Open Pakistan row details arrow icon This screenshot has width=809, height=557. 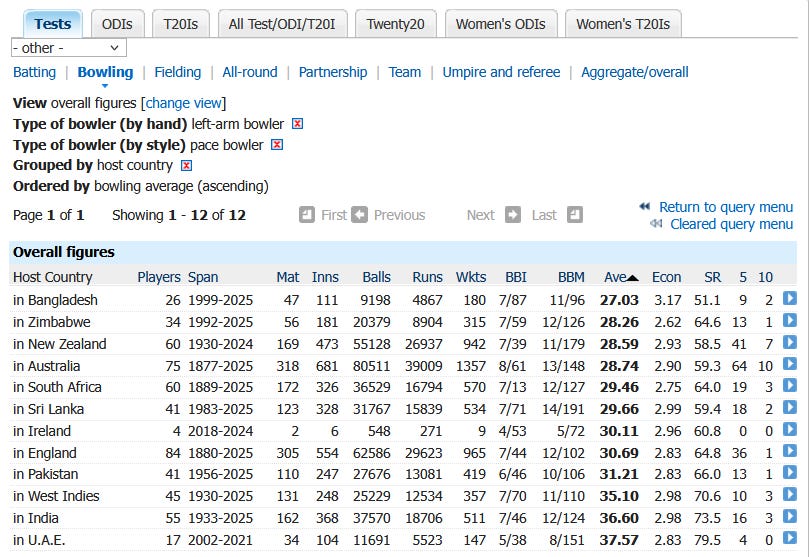point(789,472)
